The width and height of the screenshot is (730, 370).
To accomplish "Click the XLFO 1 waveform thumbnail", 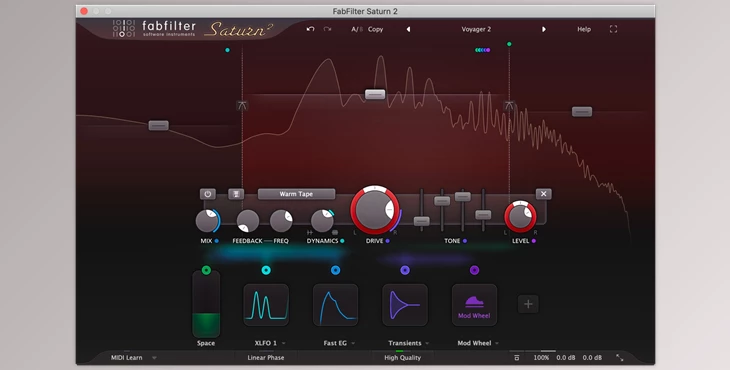I will (x=266, y=304).
